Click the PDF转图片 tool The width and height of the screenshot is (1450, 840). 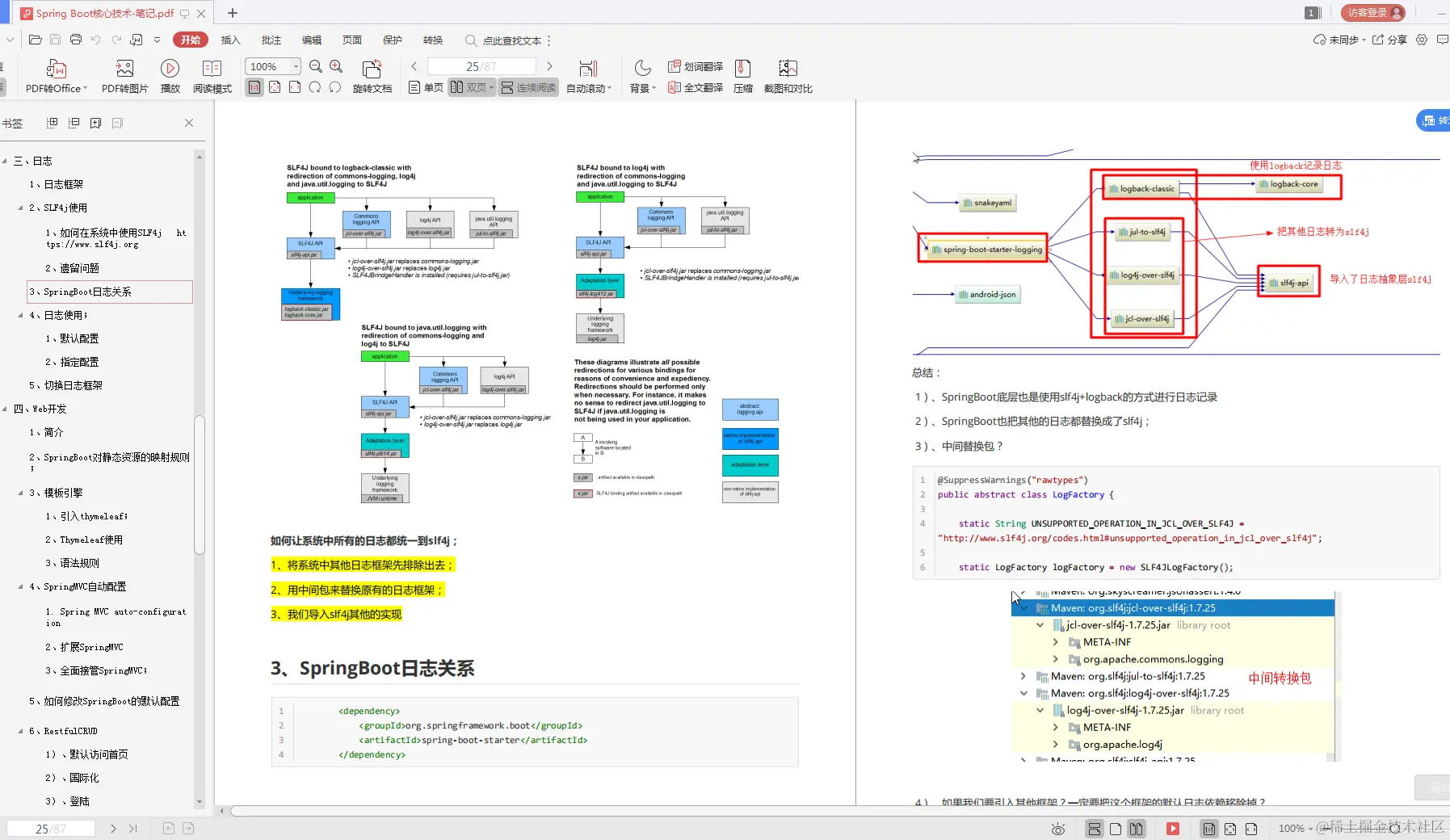tap(124, 77)
